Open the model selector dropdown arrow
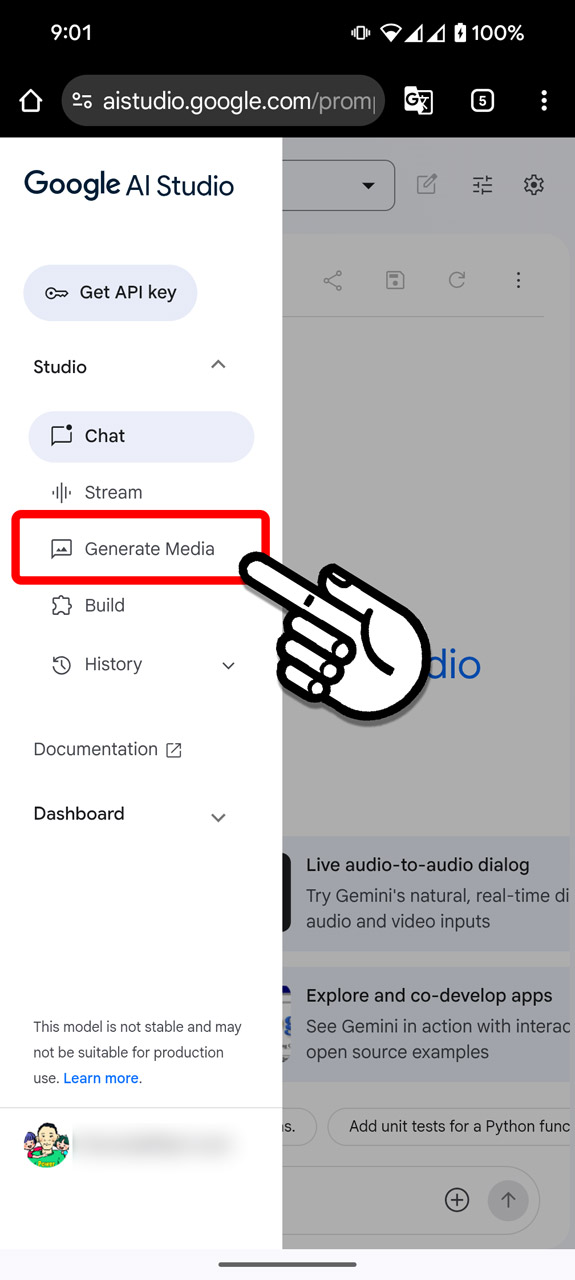Image resolution: width=575 pixels, height=1280 pixels. click(x=368, y=185)
